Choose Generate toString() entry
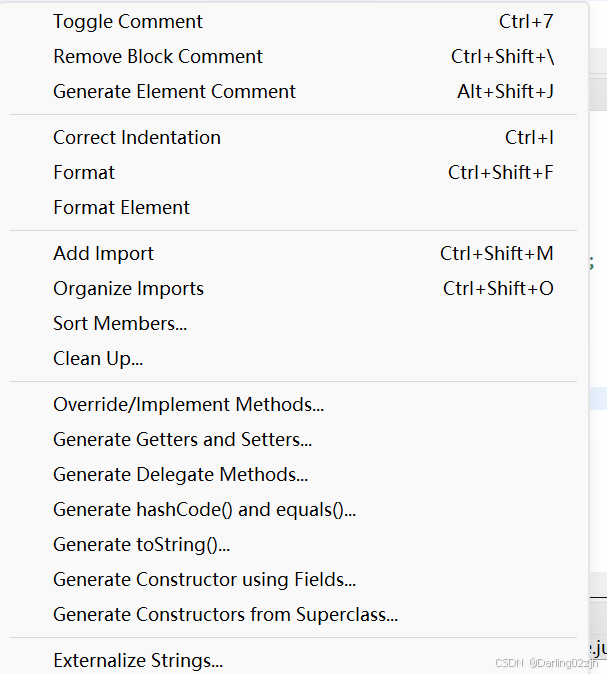 [141, 544]
